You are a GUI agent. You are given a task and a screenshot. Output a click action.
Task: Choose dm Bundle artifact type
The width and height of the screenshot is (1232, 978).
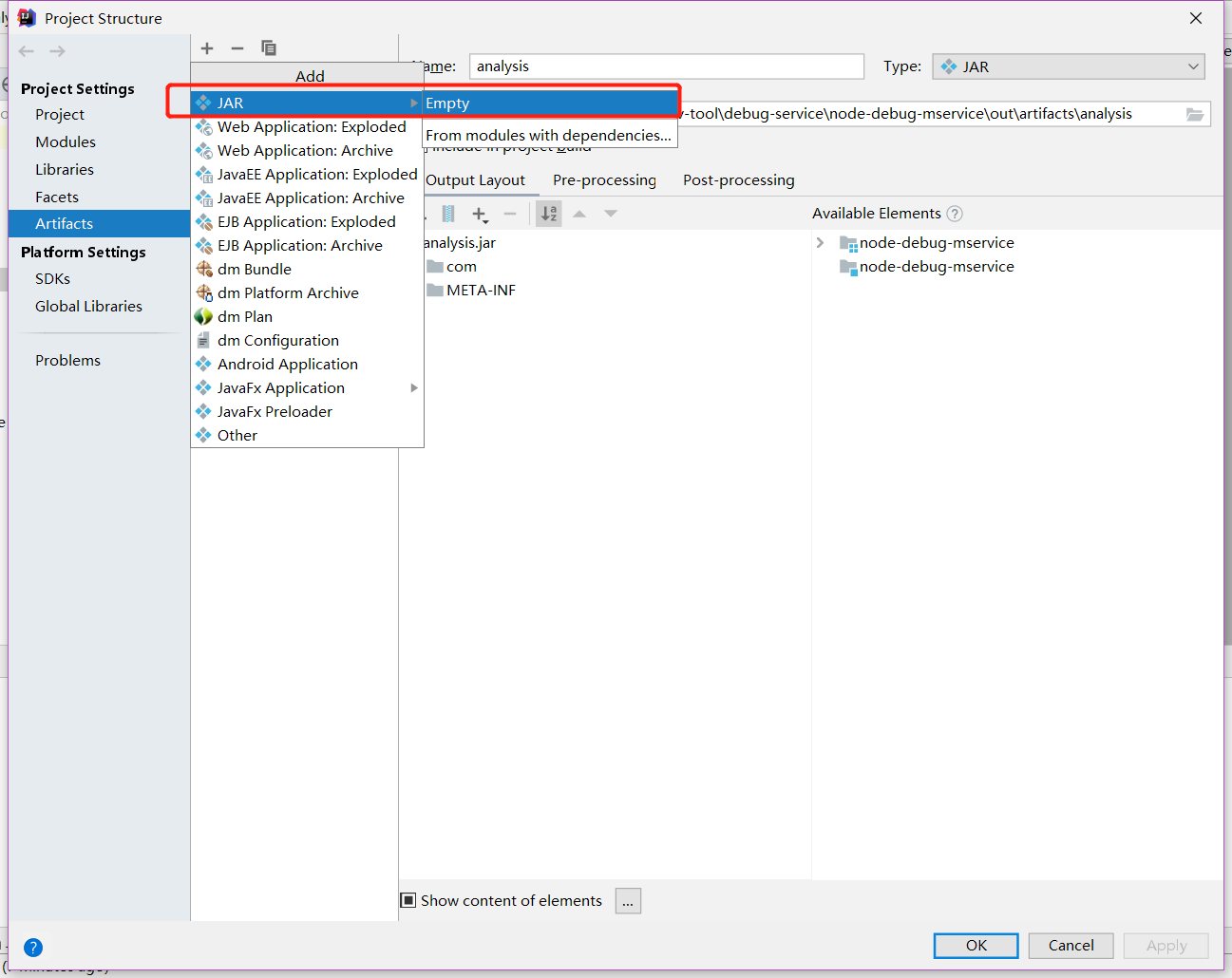[x=307, y=269]
